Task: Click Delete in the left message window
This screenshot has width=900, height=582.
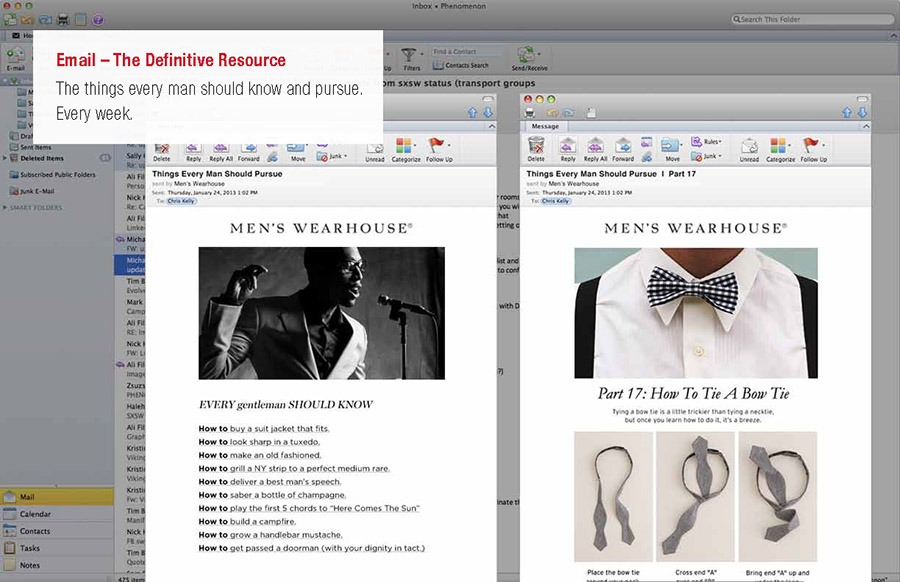Action: 162,151
